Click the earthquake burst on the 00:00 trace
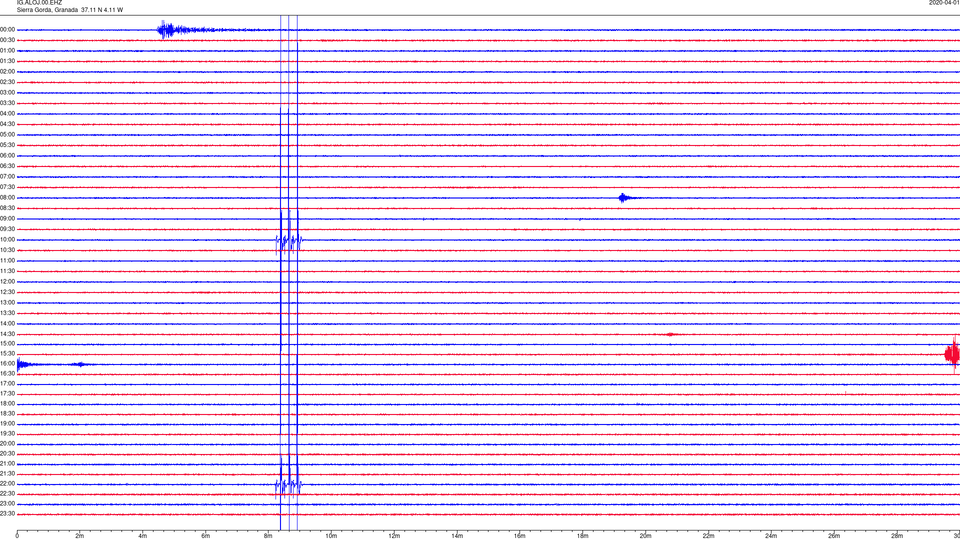960x540 pixels. 174,29
